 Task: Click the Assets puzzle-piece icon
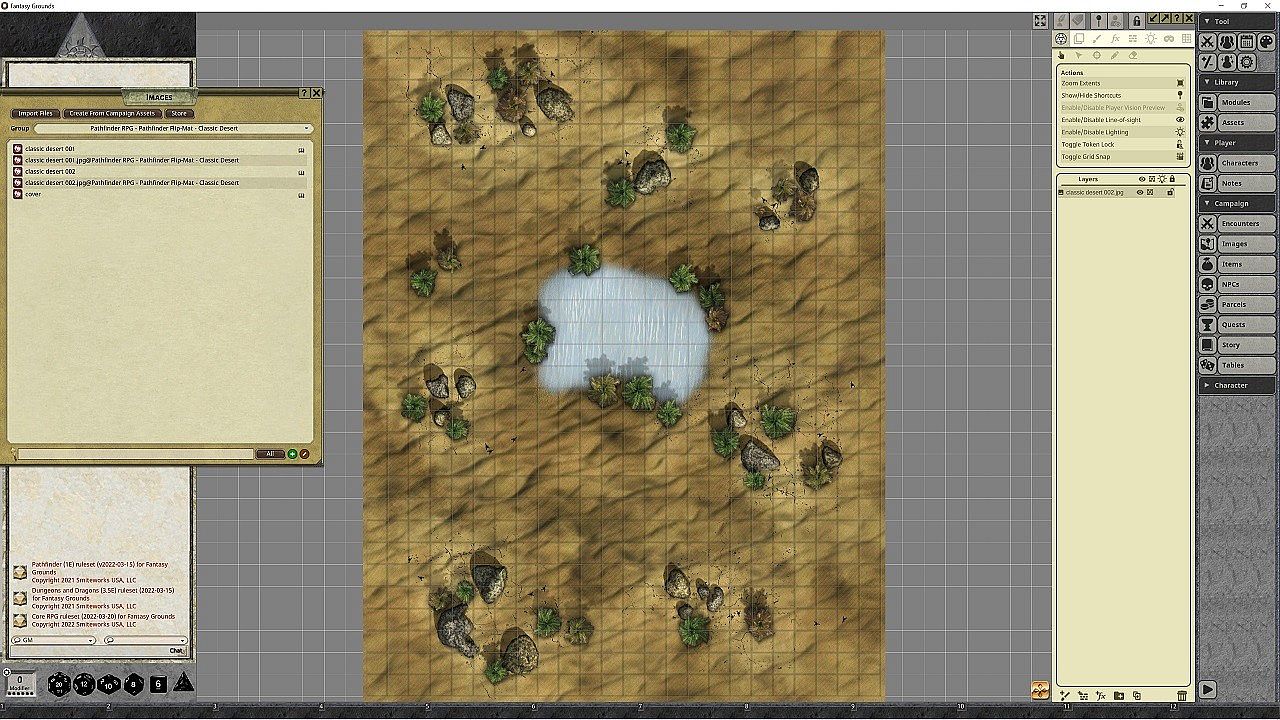(x=1208, y=123)
